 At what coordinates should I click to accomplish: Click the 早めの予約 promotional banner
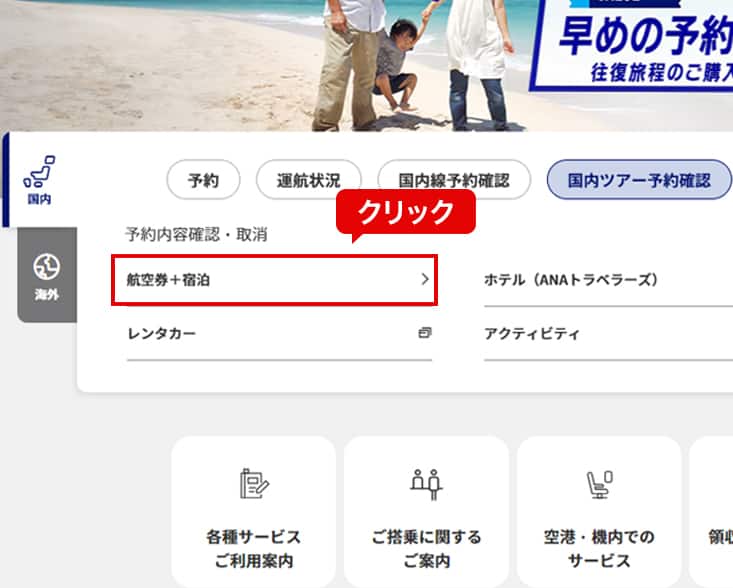click(x=632, y=45)
